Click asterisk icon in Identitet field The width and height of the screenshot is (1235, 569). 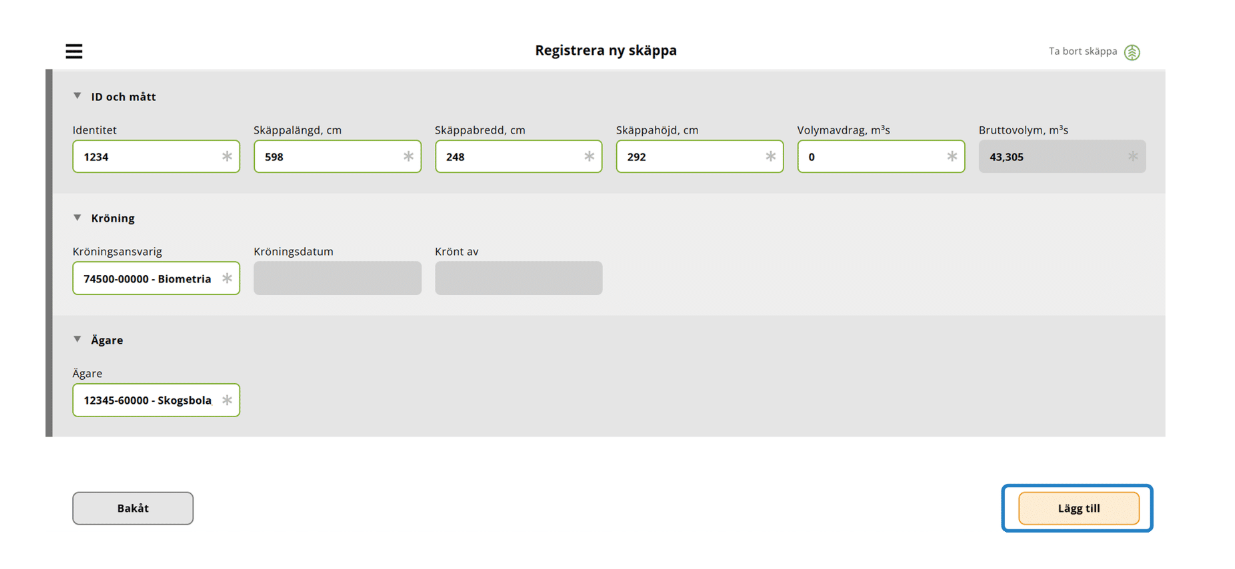coord(227,157)
